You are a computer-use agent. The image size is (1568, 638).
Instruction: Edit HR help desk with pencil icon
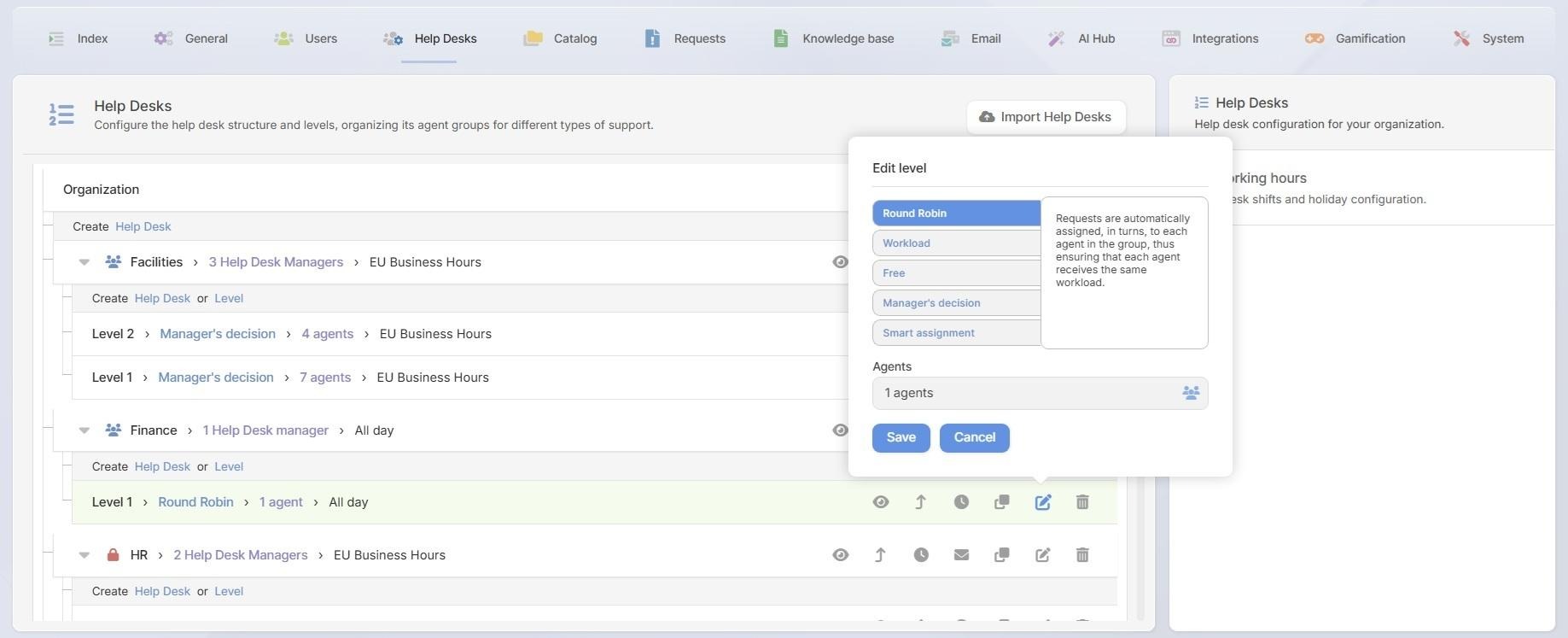click(1042, 555)
